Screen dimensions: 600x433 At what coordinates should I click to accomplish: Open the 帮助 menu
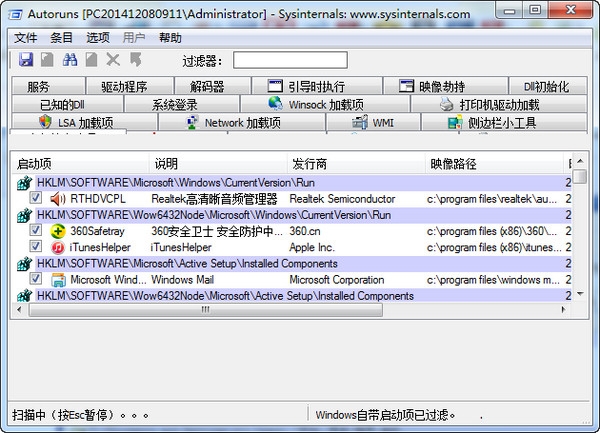(170, 38)
